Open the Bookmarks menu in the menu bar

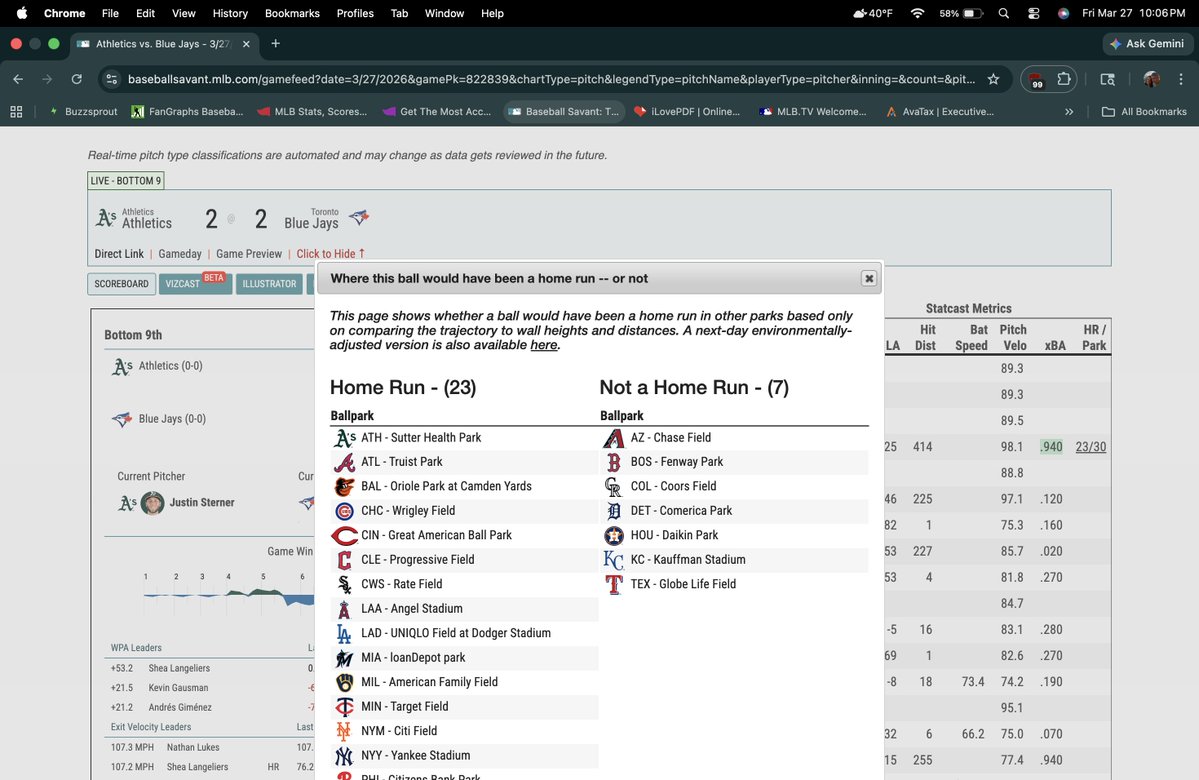(x=292, y=13)
